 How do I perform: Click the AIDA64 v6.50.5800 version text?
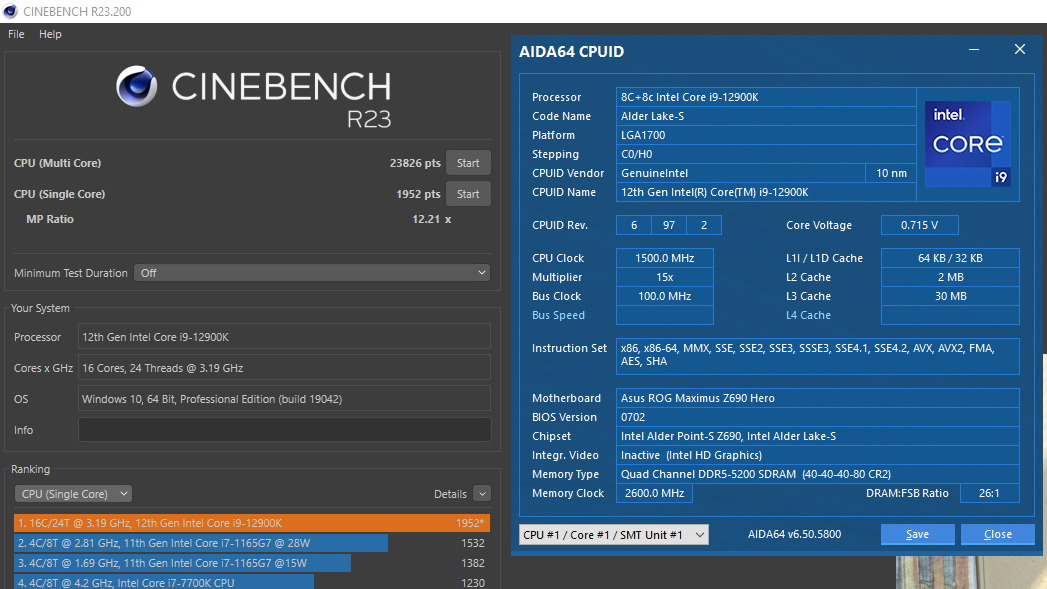coord(794,534)
